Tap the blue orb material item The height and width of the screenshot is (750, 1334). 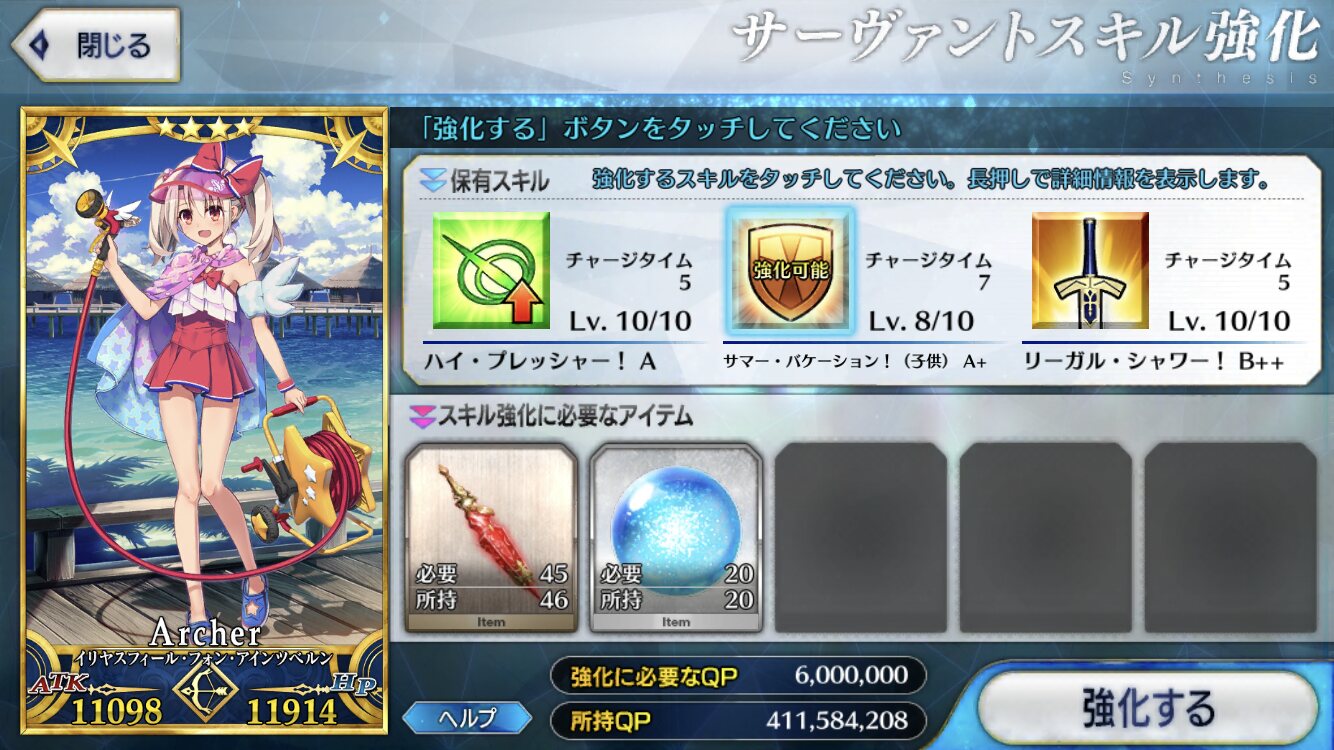[676, 538]
